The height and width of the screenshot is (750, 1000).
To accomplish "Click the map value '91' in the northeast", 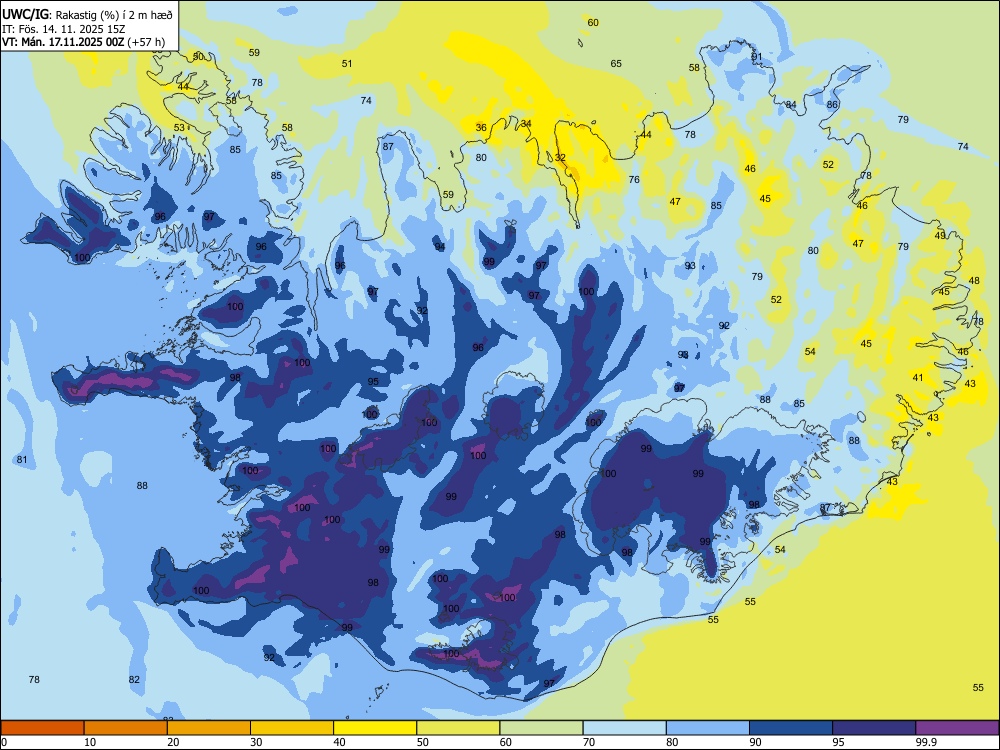I will [x=757, y=57].
